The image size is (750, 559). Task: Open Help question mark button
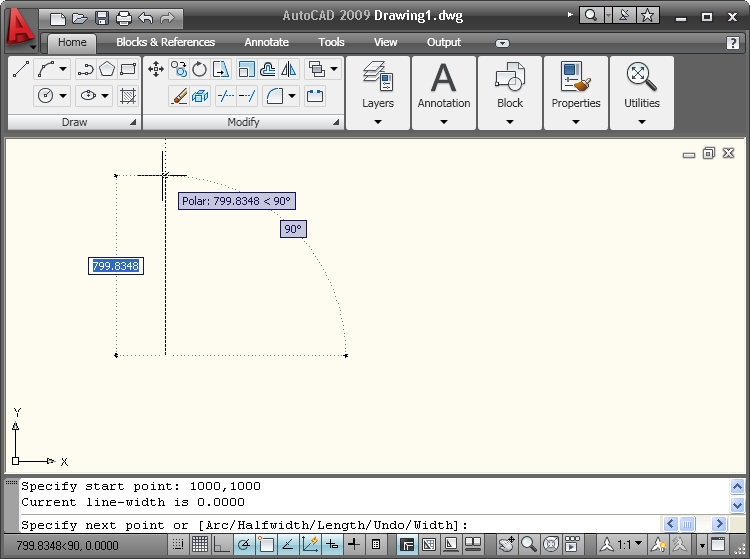[x=733, y=43]
